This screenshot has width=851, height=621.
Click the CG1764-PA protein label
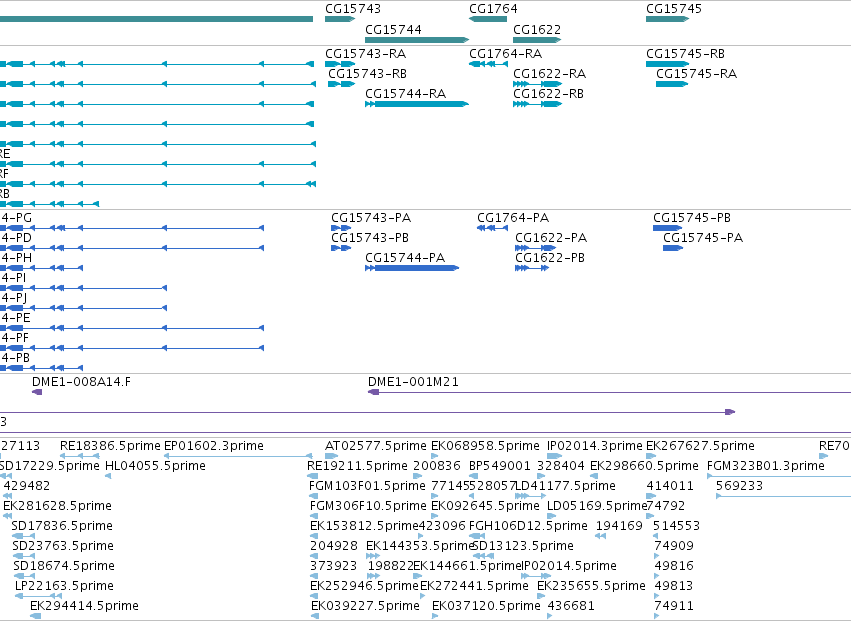click(x=513, y=218)
